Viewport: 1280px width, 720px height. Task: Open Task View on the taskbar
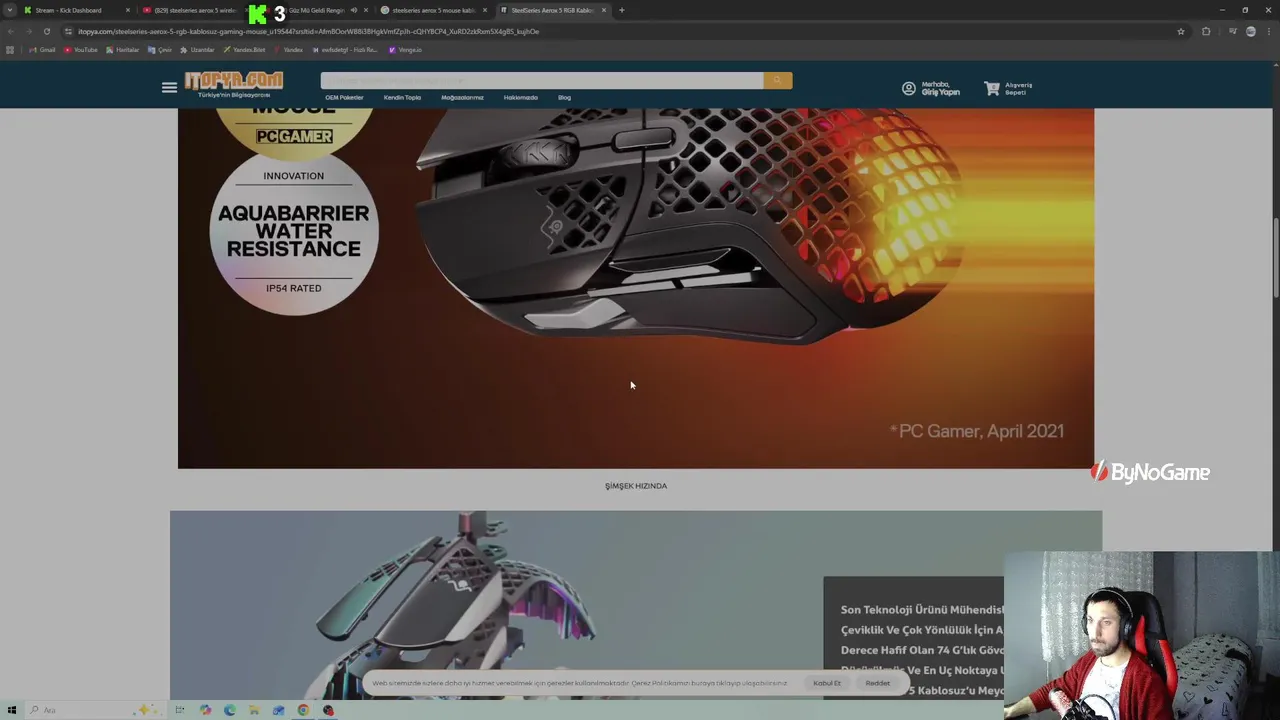[180, 710]
